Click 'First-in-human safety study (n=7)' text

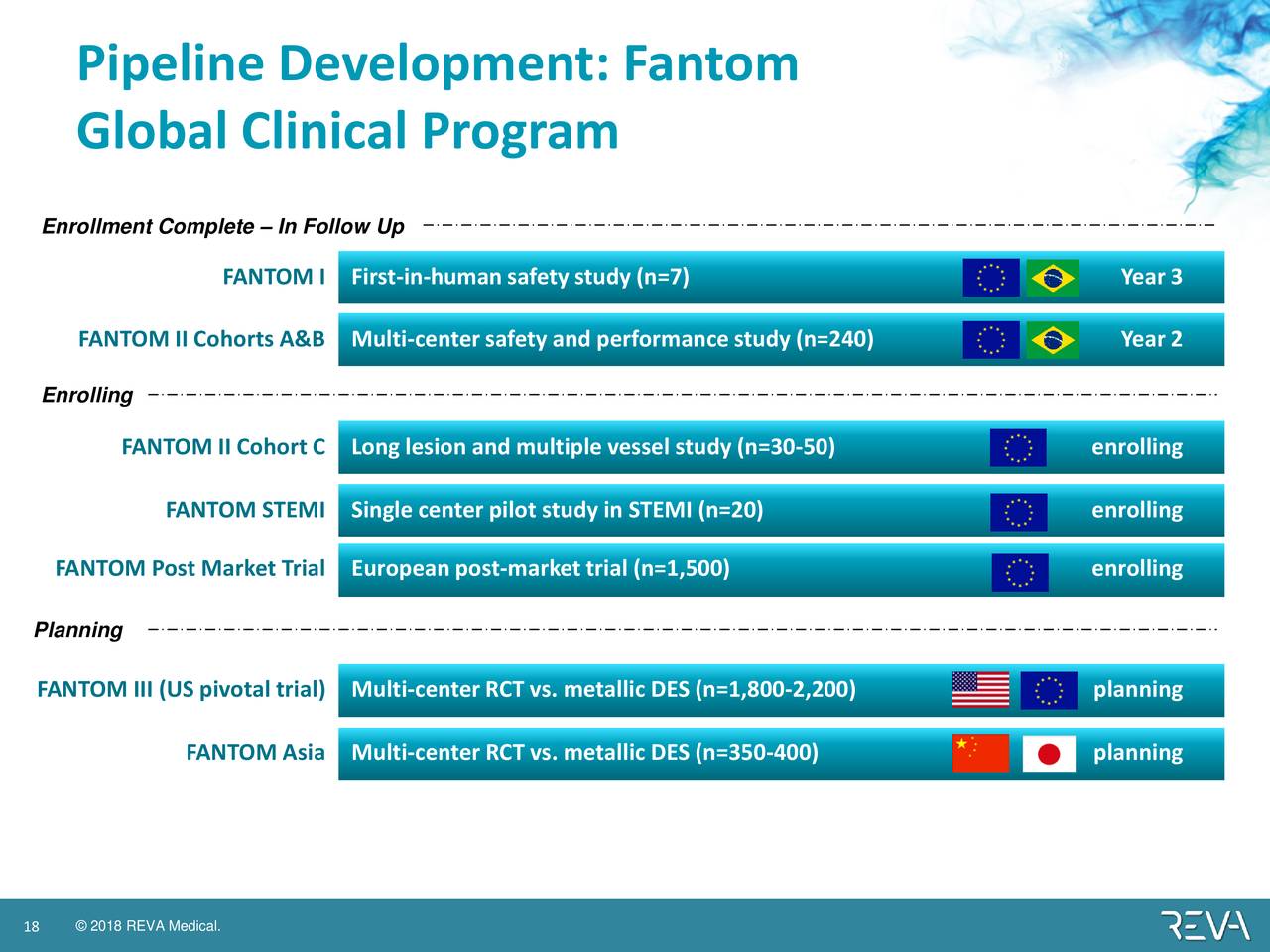coord(520,277)
